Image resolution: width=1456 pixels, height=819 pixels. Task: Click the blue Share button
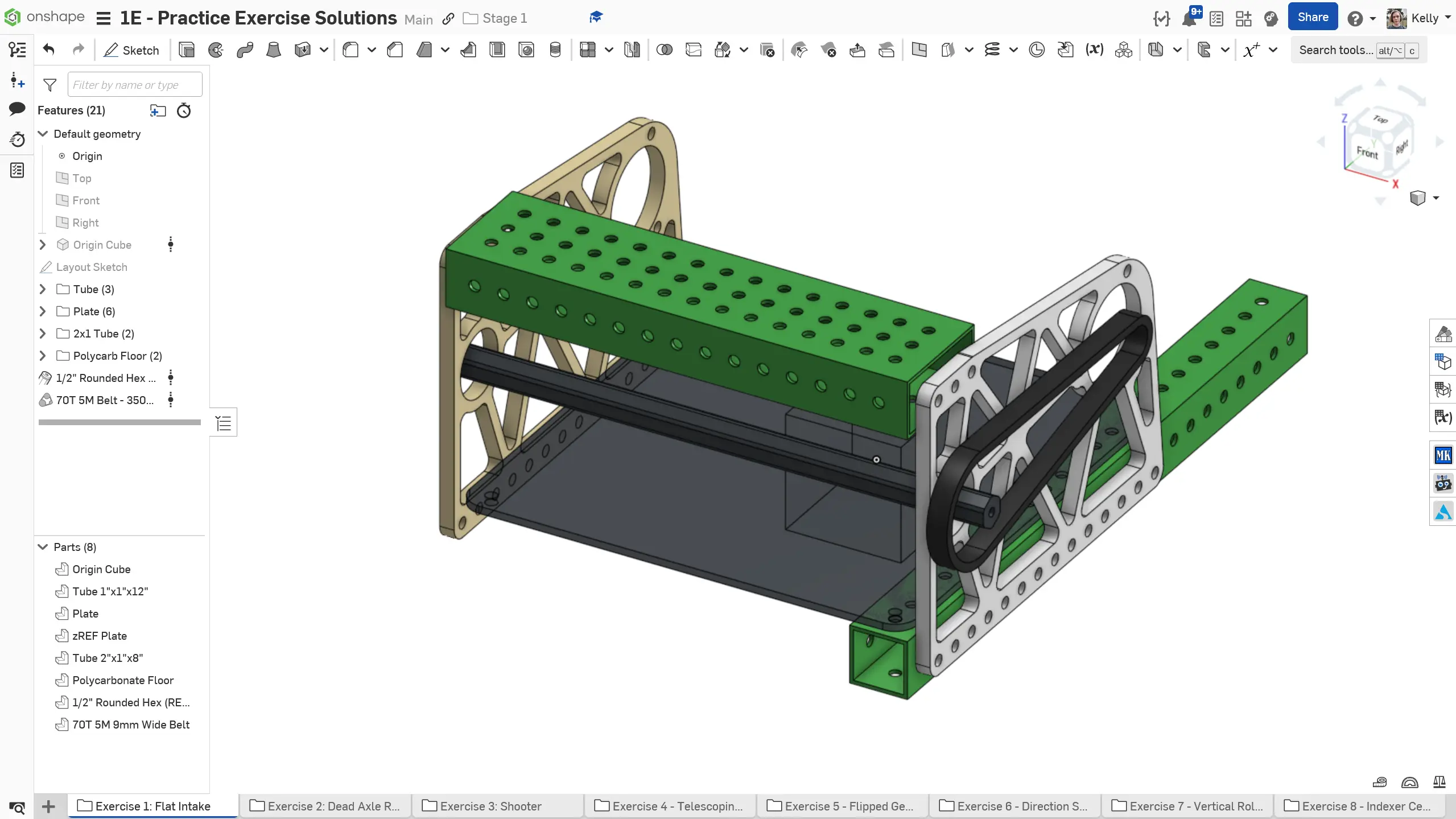click(x=1313, y=17)
